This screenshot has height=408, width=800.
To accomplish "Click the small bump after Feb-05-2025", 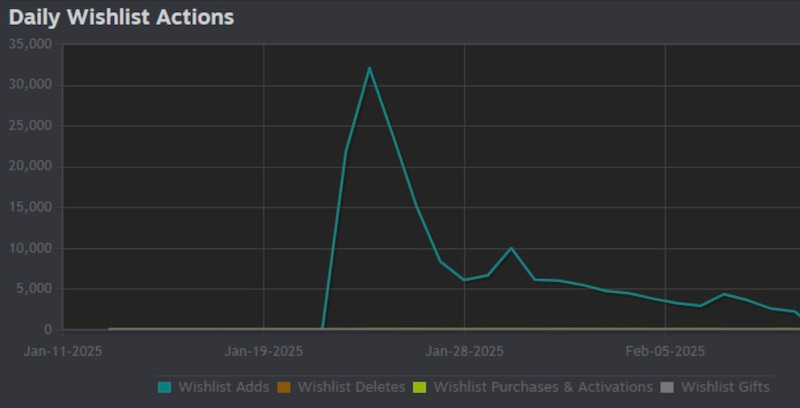I will 724,294.
